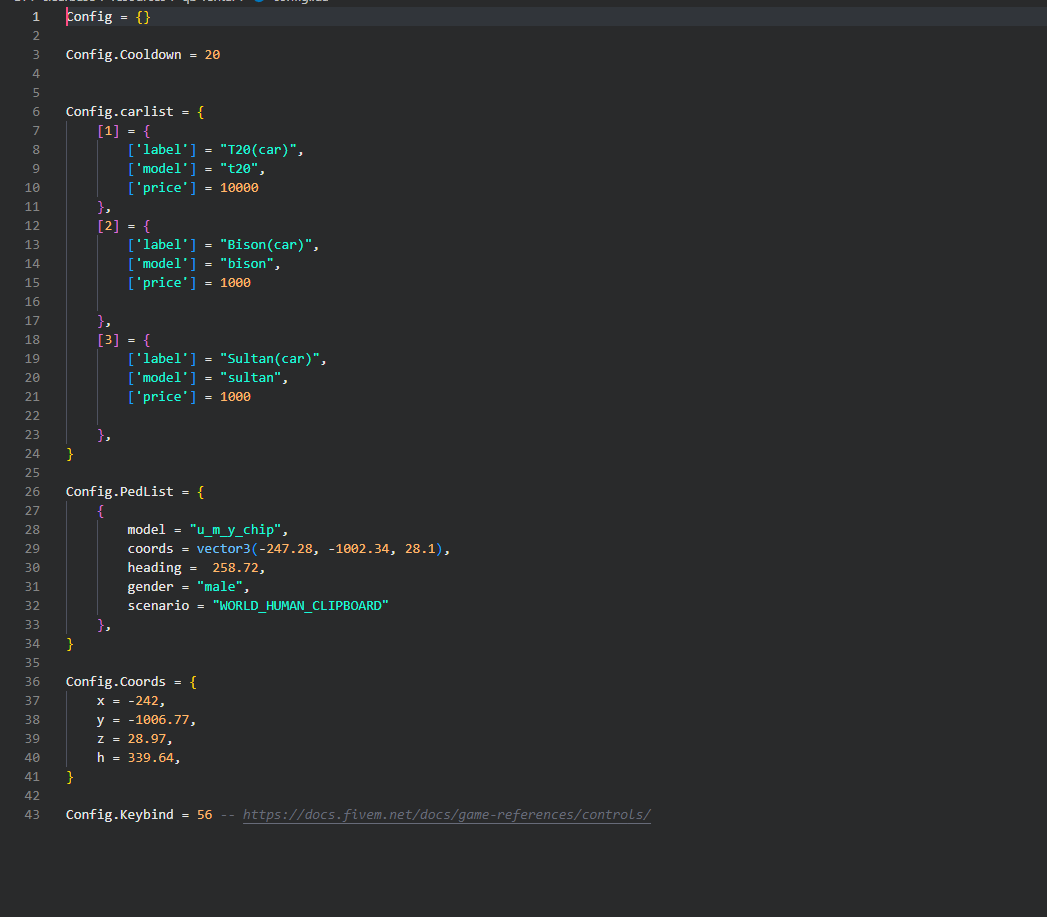Click the "T20(car)" label string
1047x917 pixels.
pyautogui.click(x=259, y=150)
